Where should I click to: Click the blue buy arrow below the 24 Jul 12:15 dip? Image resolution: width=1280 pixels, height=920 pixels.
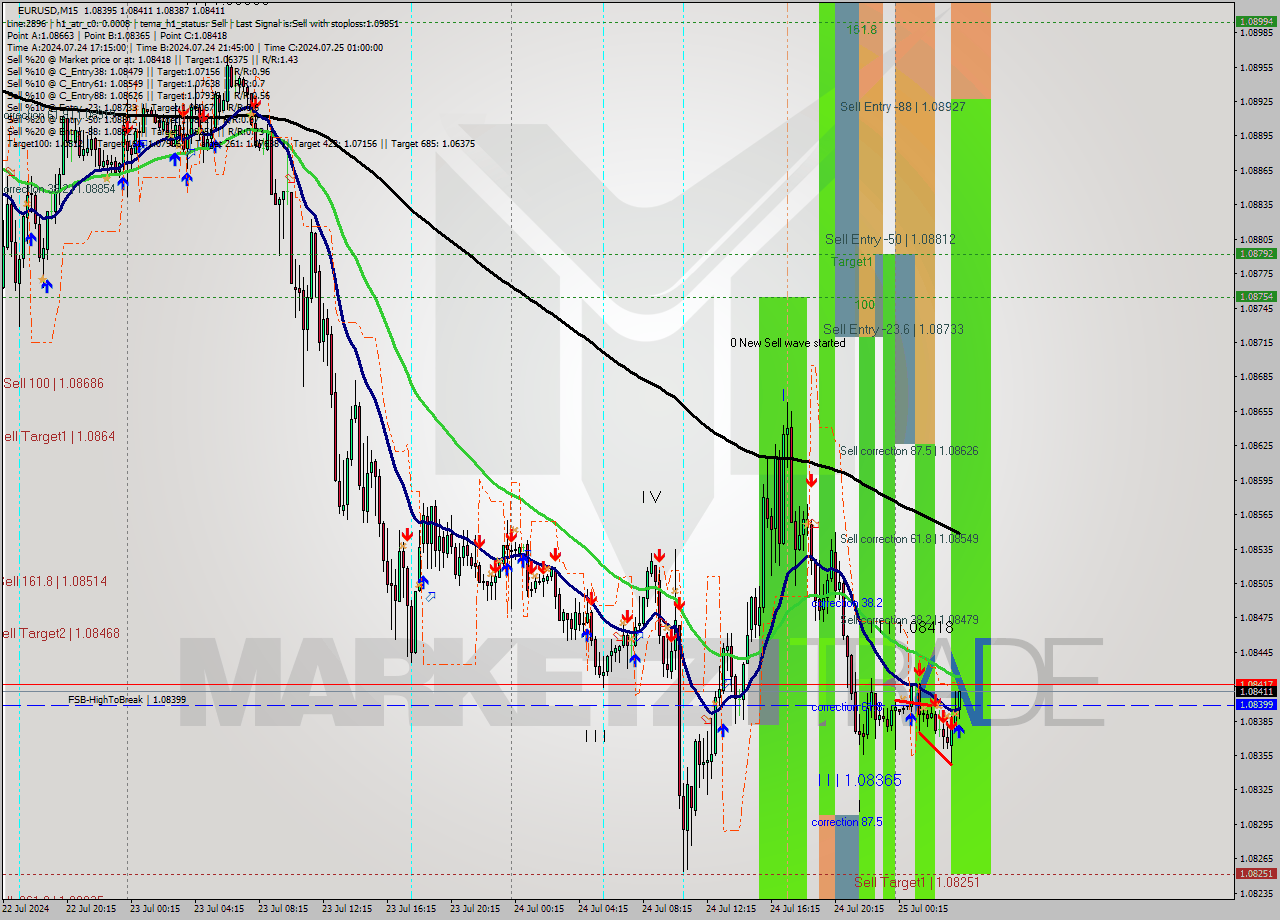[723, 729]
